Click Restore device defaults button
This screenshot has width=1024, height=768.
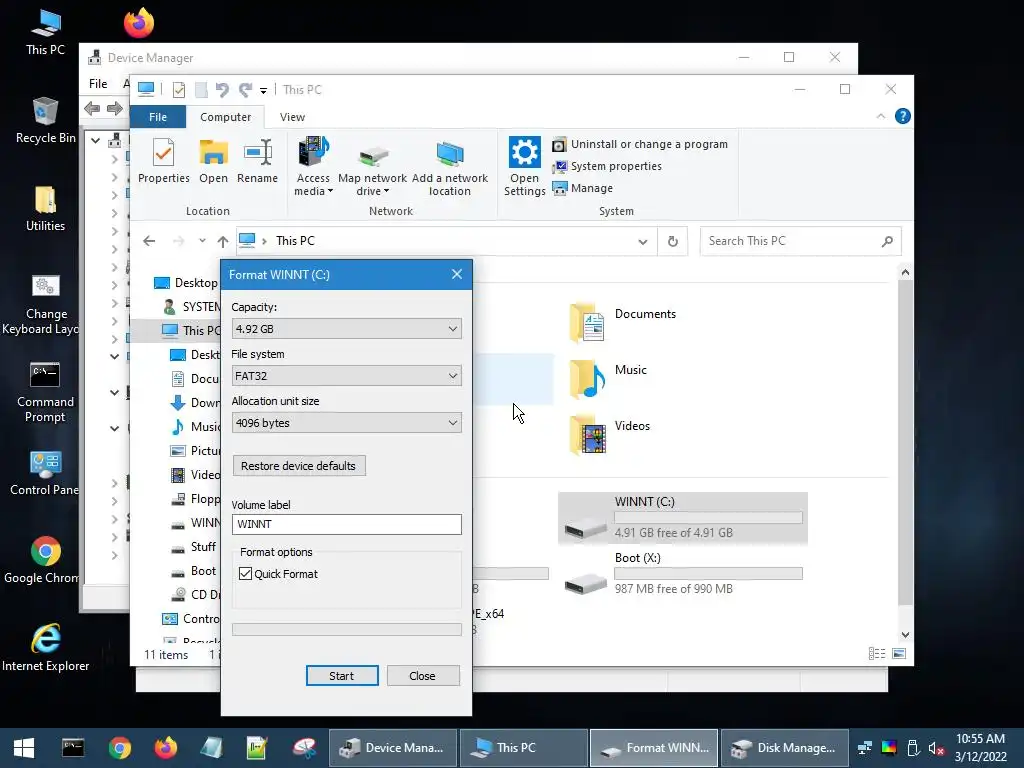tap(299, 466)
